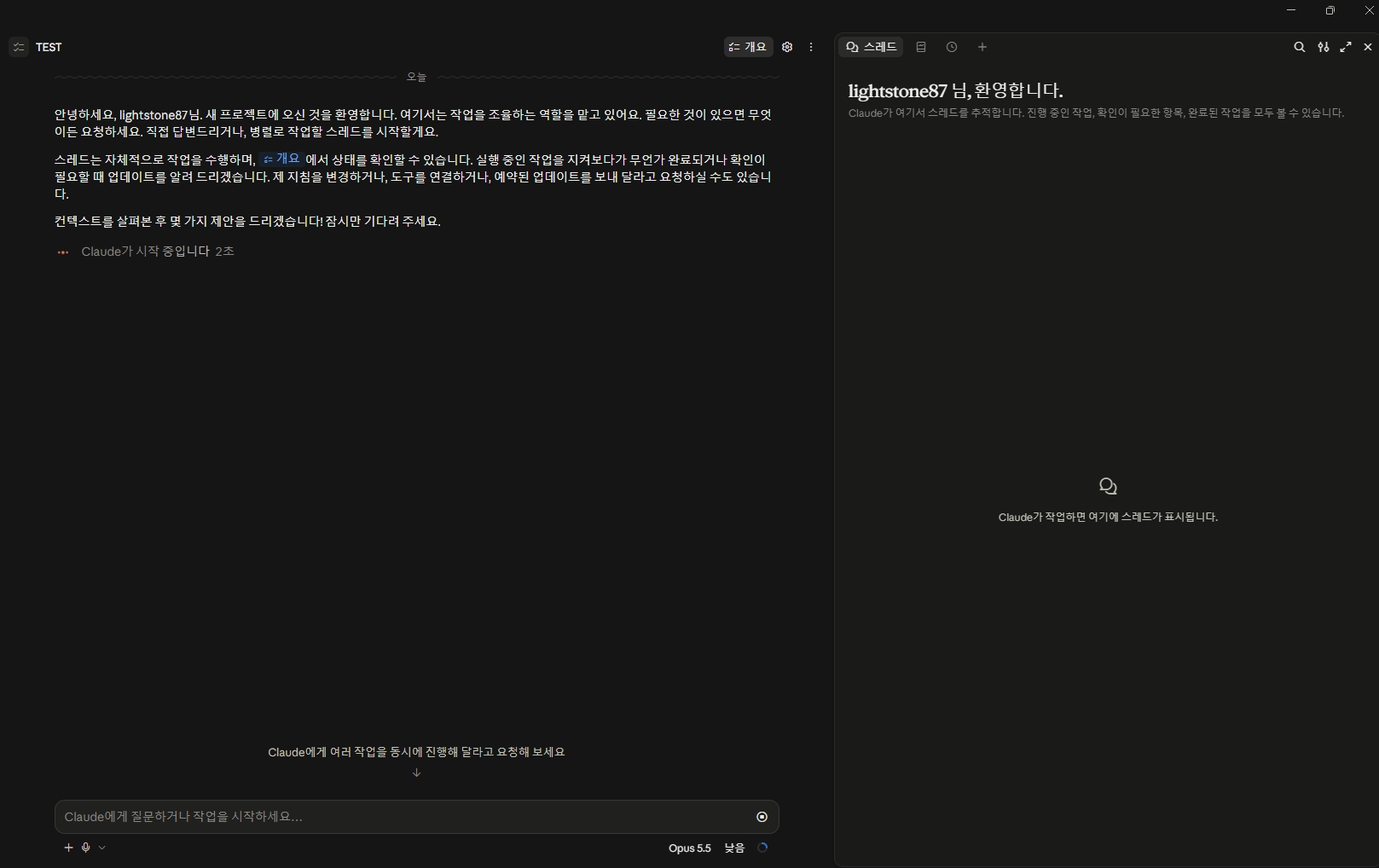1379x868 pixels.
Task: Select the TEST project title
Action: click(49, 48)
